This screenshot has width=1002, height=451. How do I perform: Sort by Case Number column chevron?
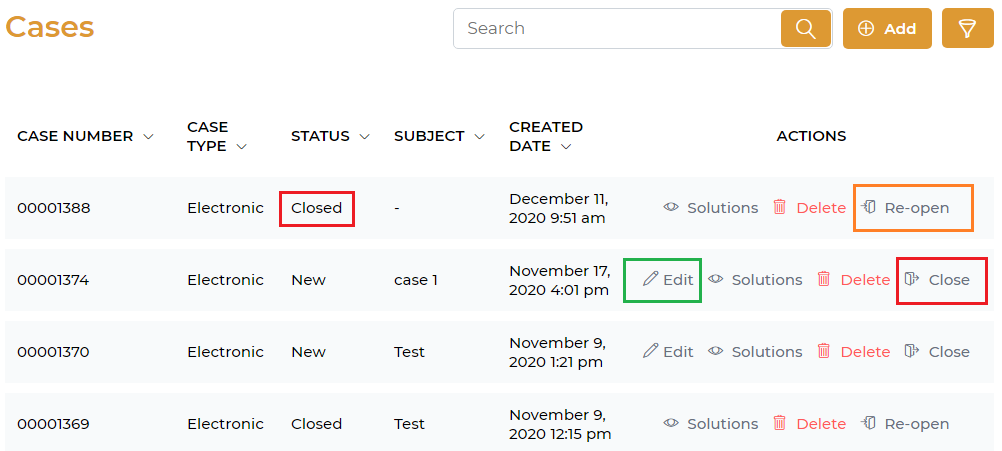click(149, 137)
